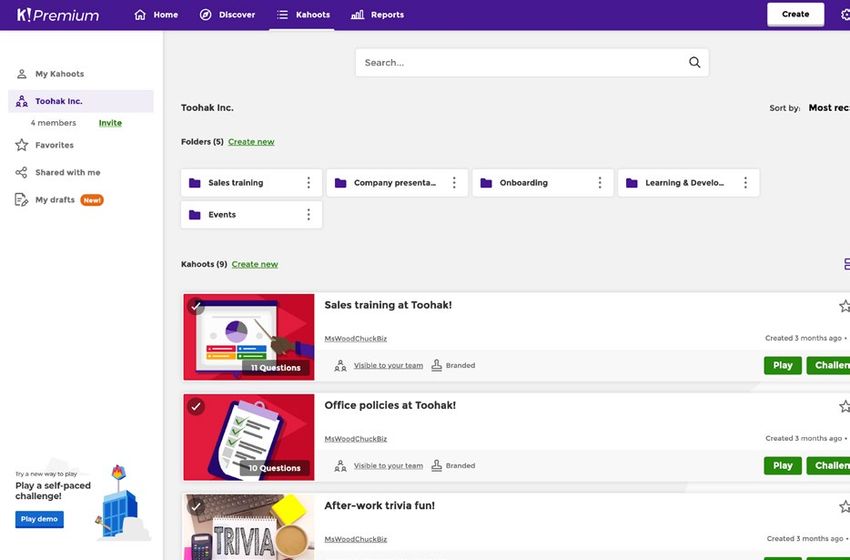Open title Office policies at Toohak!
Viewport: 850px width, 560px height.
pos(390,405)
